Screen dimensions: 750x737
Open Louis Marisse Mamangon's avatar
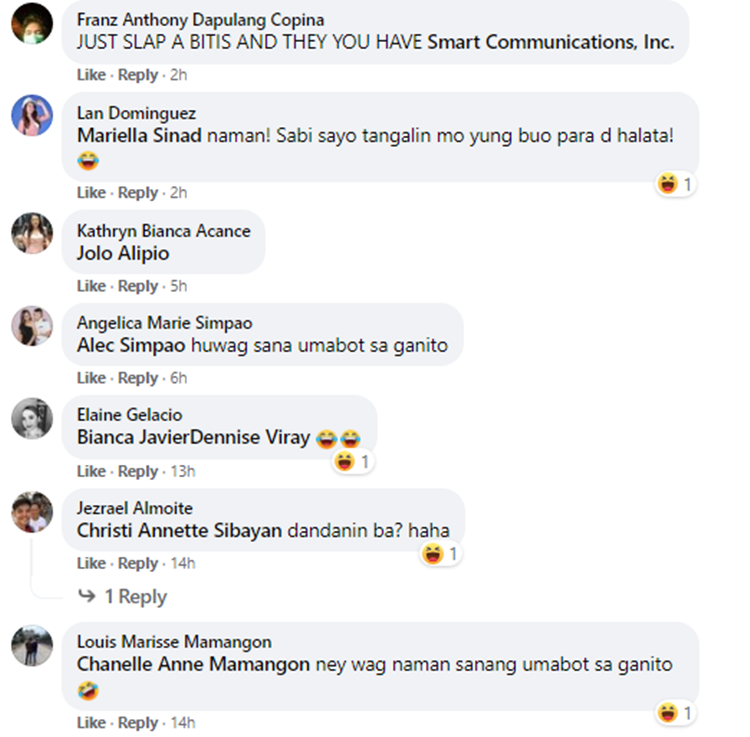(32, 645)
